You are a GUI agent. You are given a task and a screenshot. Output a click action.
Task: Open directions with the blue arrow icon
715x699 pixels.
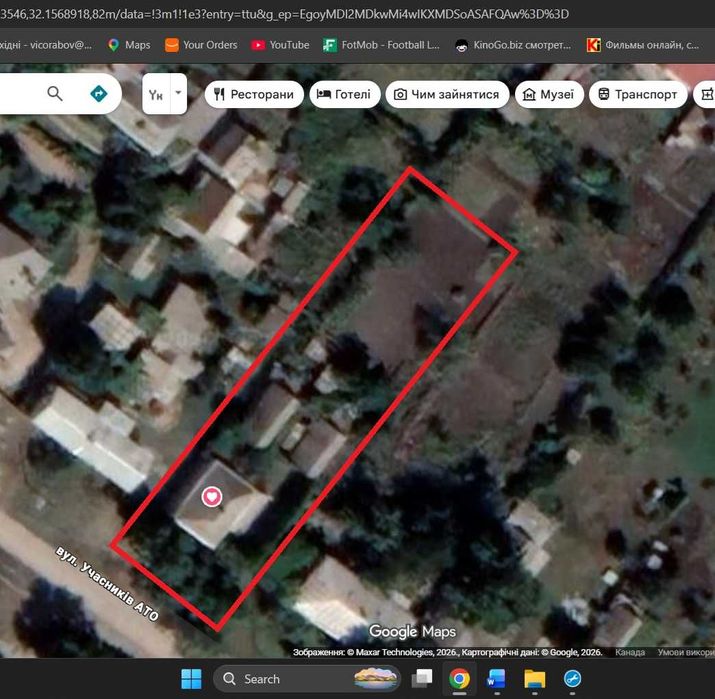(x=98, y=93)
